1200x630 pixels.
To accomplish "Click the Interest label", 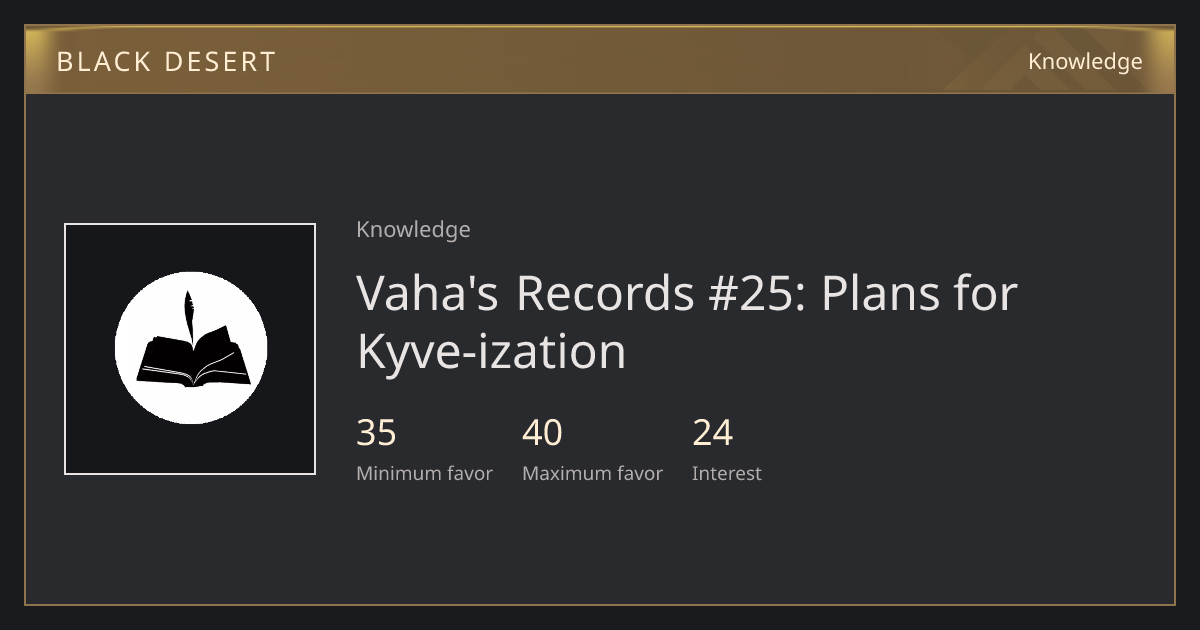I will (x=726, y=474).
